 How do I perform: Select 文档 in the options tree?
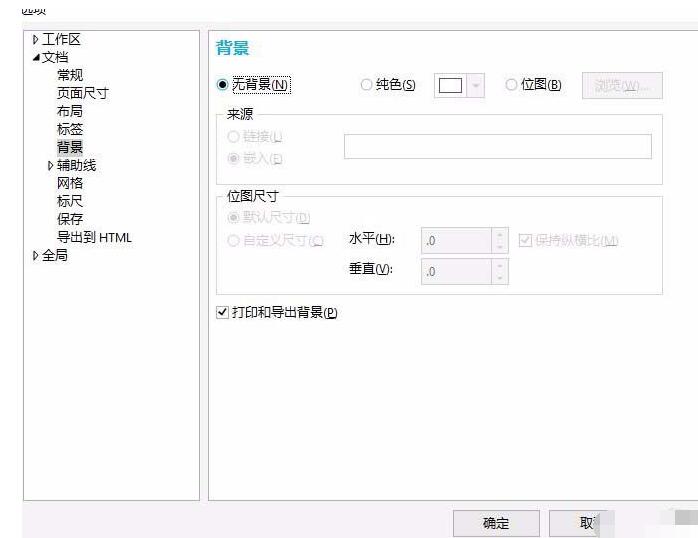click(55, 57)
